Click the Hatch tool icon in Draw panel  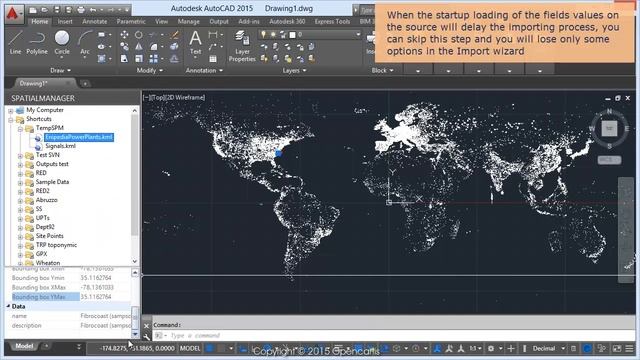101,59
